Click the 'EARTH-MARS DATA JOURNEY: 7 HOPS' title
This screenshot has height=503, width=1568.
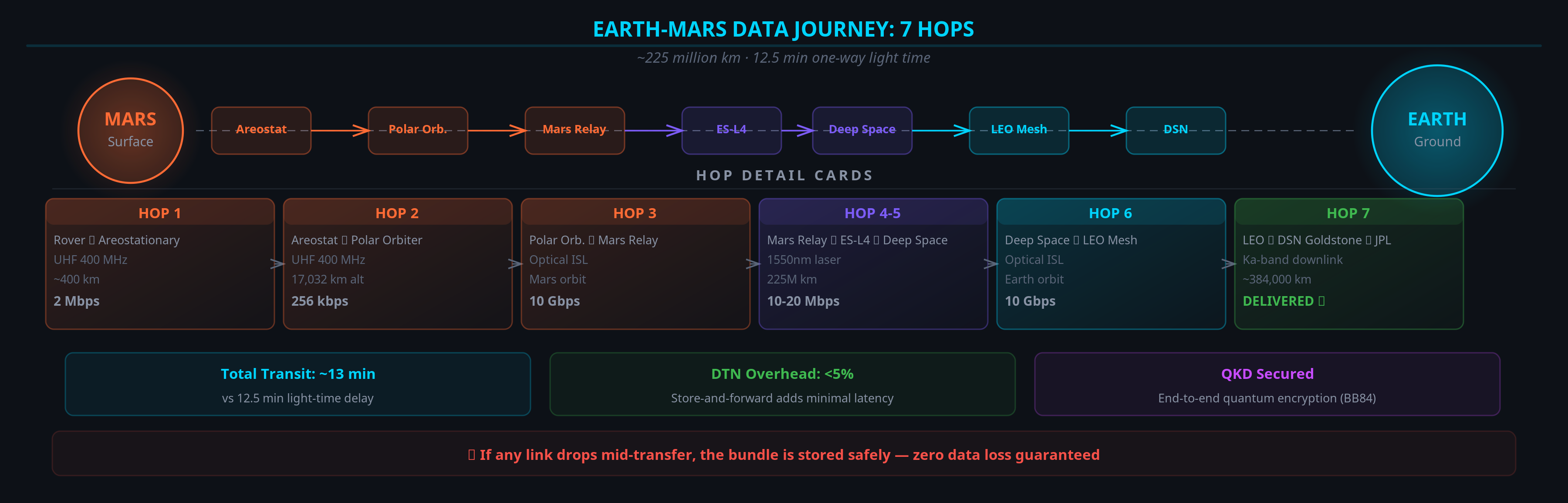pyautogui.click(x=784, y=29)
